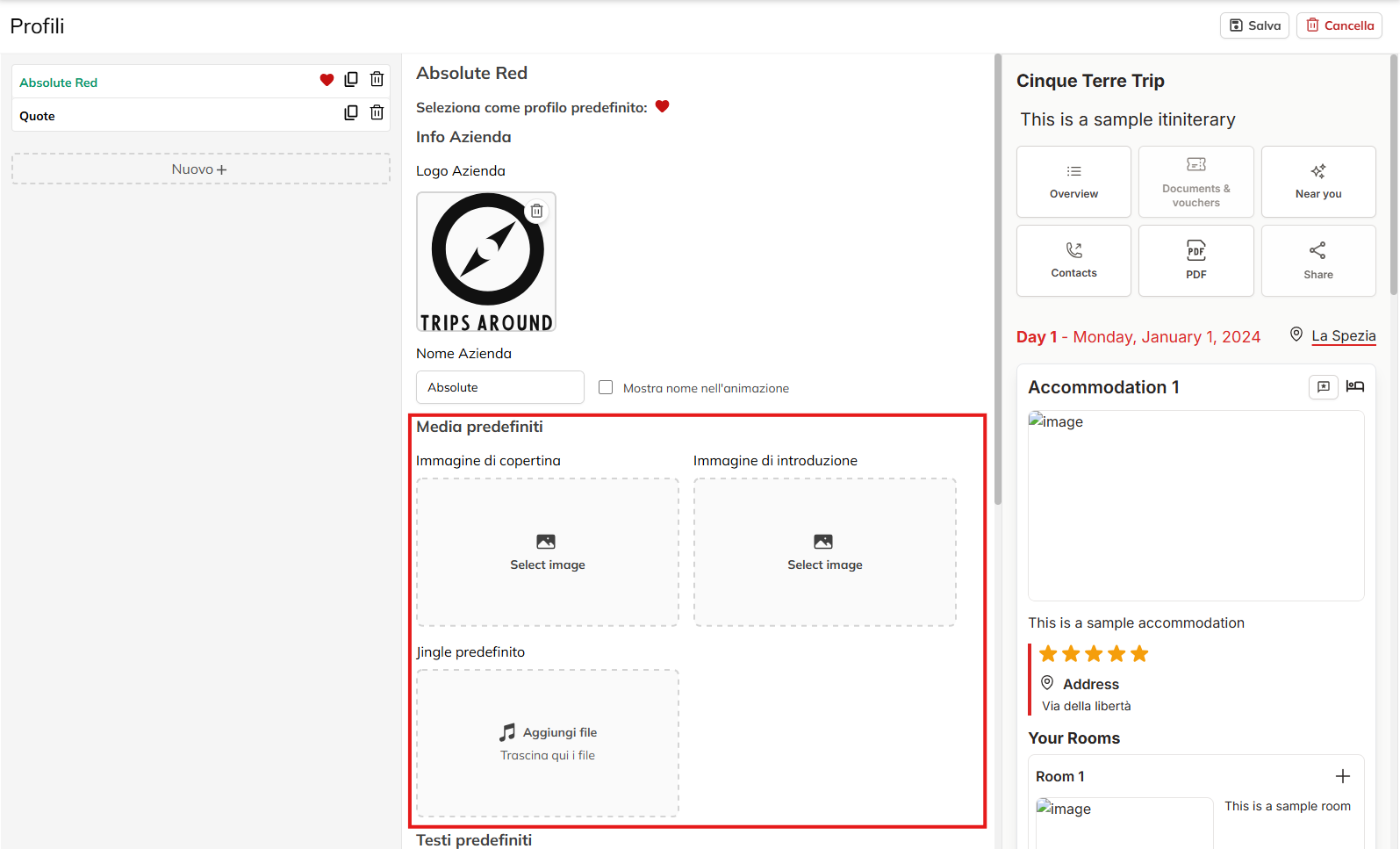This screenshot has height=849, width=1400.
Task: Open the Overview tab in preview
Action: click(x=1073, y=182)
